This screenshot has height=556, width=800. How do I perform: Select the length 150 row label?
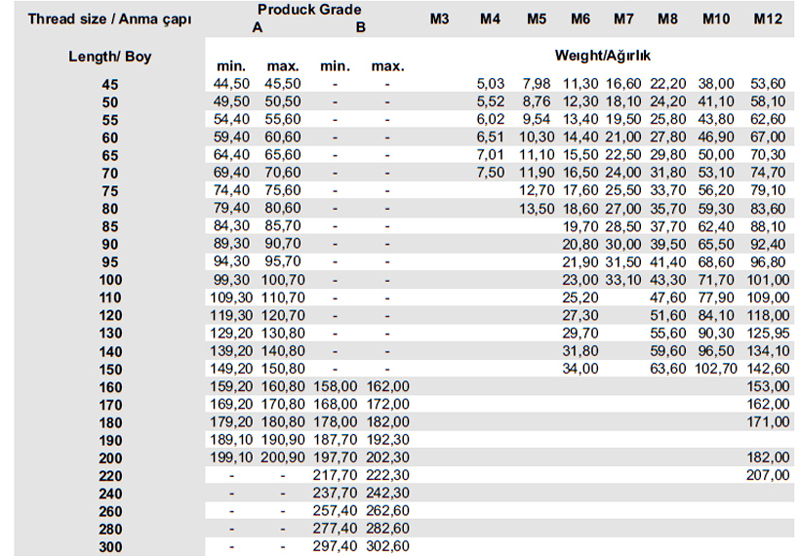pos(110,368)
